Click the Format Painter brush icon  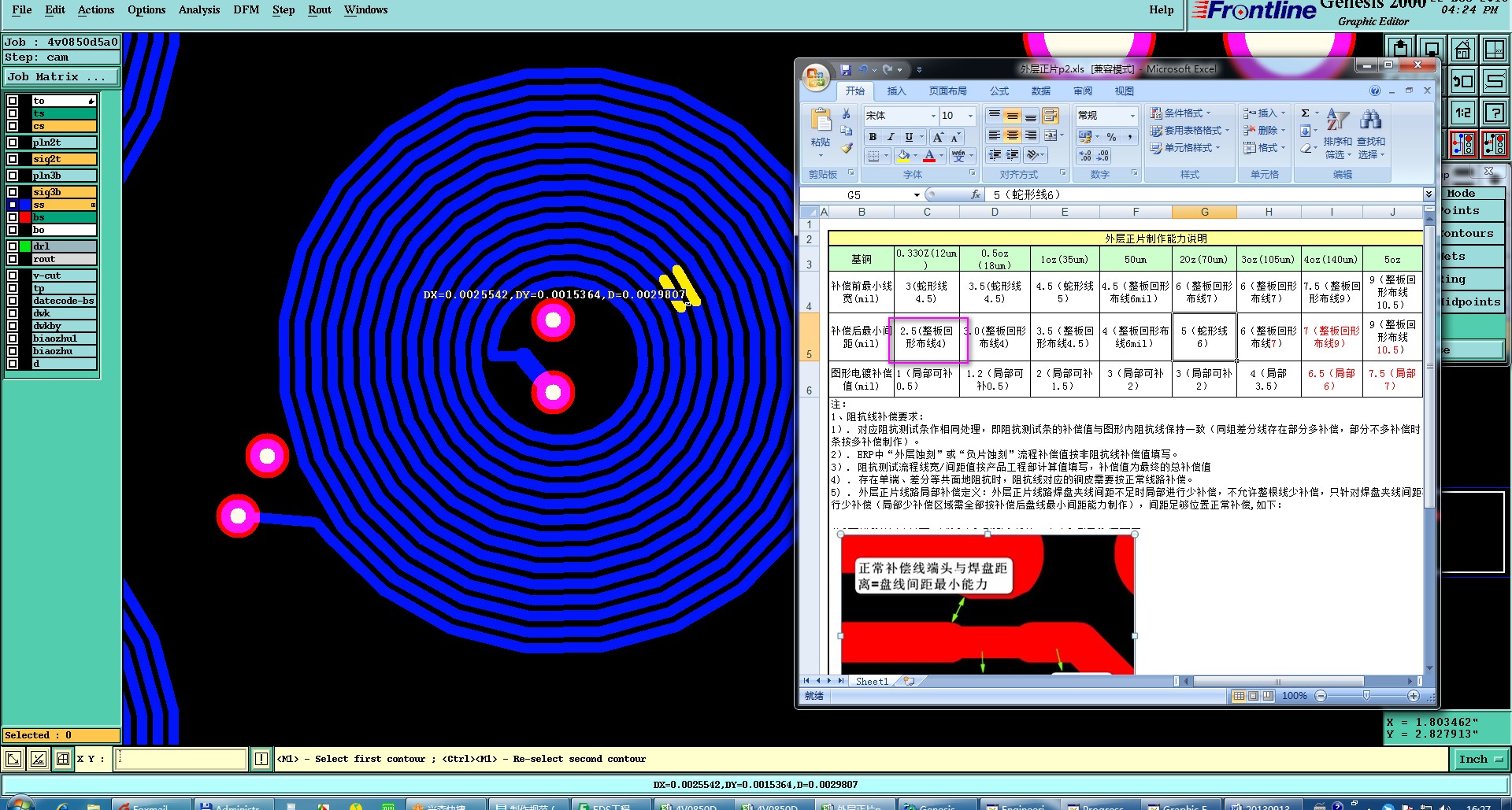[x=847, y=148]
